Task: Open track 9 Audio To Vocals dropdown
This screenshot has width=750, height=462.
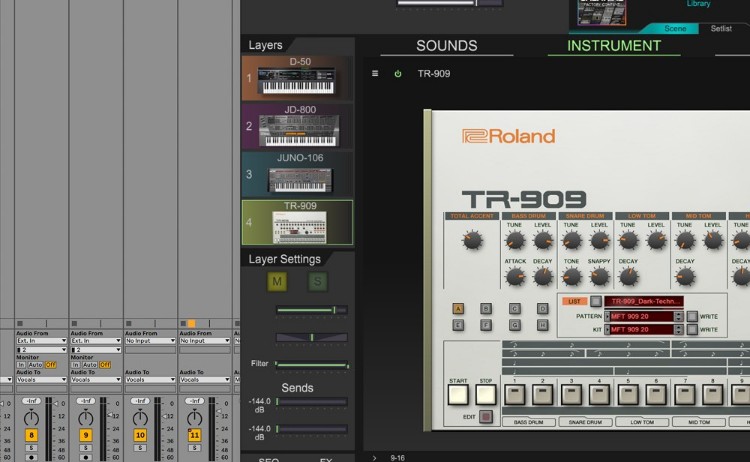Action: click(x=96, y=380)
